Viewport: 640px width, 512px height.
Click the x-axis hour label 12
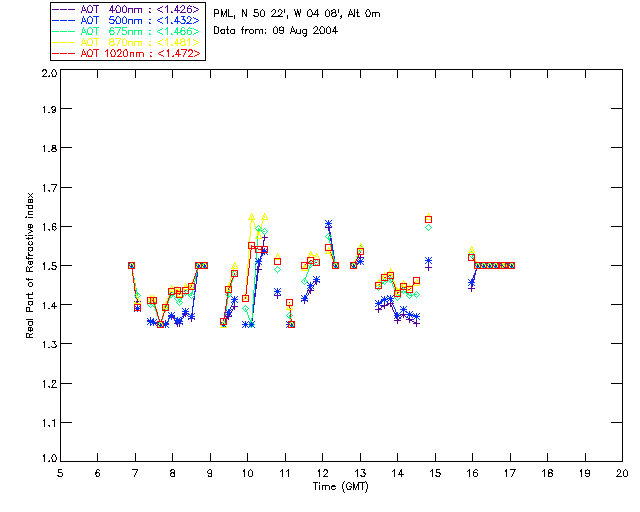pos(322,473)
